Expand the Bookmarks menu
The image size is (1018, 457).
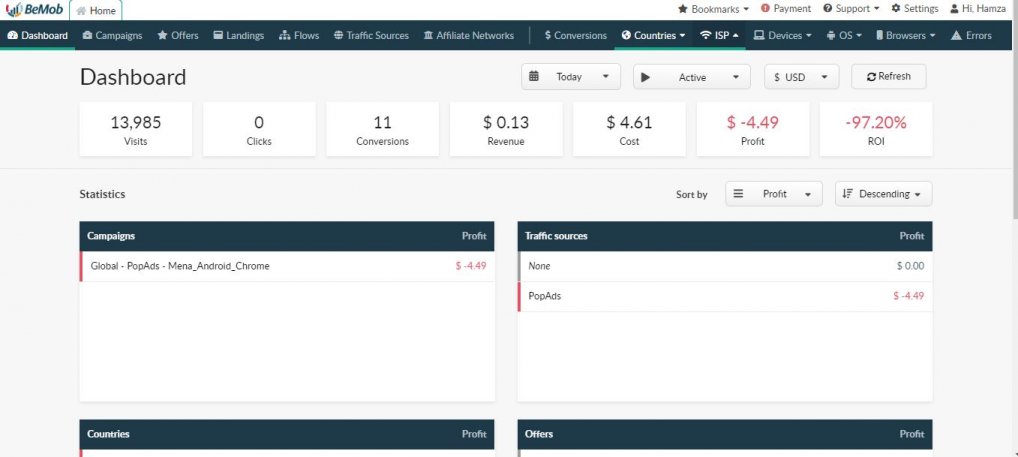[714, 9]
